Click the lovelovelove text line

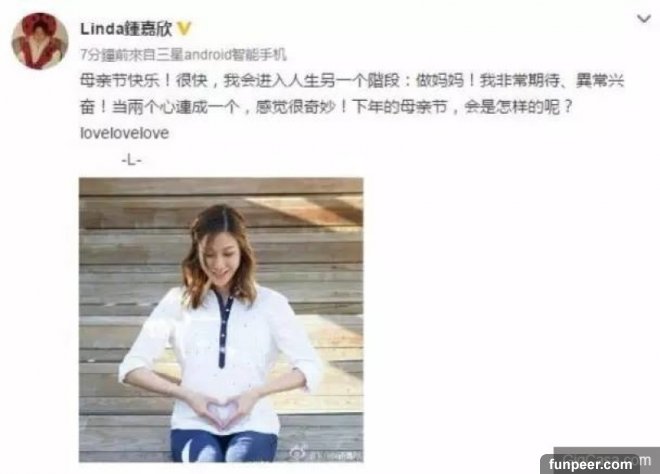coord(125,133)
